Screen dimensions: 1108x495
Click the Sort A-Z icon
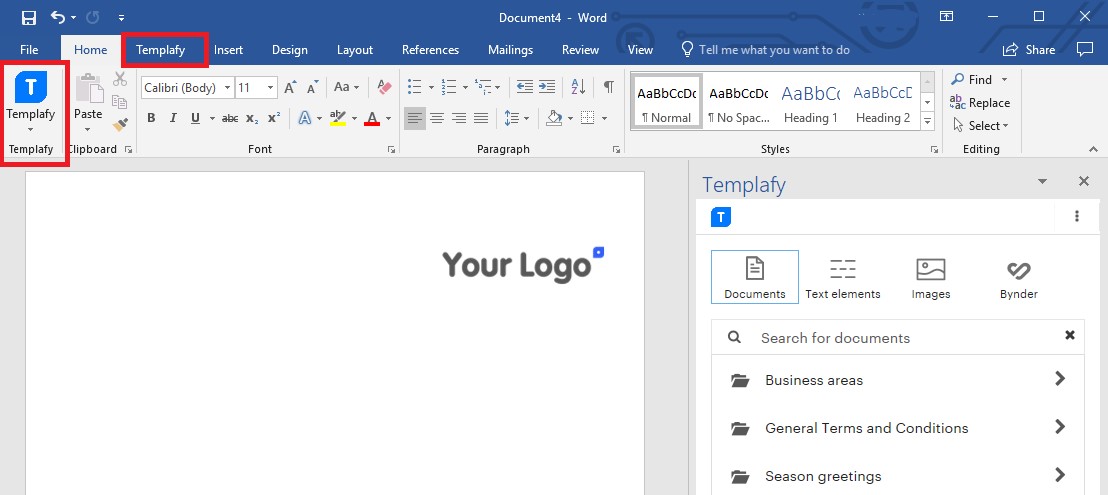pyautogui.click(x=578, y=87)
